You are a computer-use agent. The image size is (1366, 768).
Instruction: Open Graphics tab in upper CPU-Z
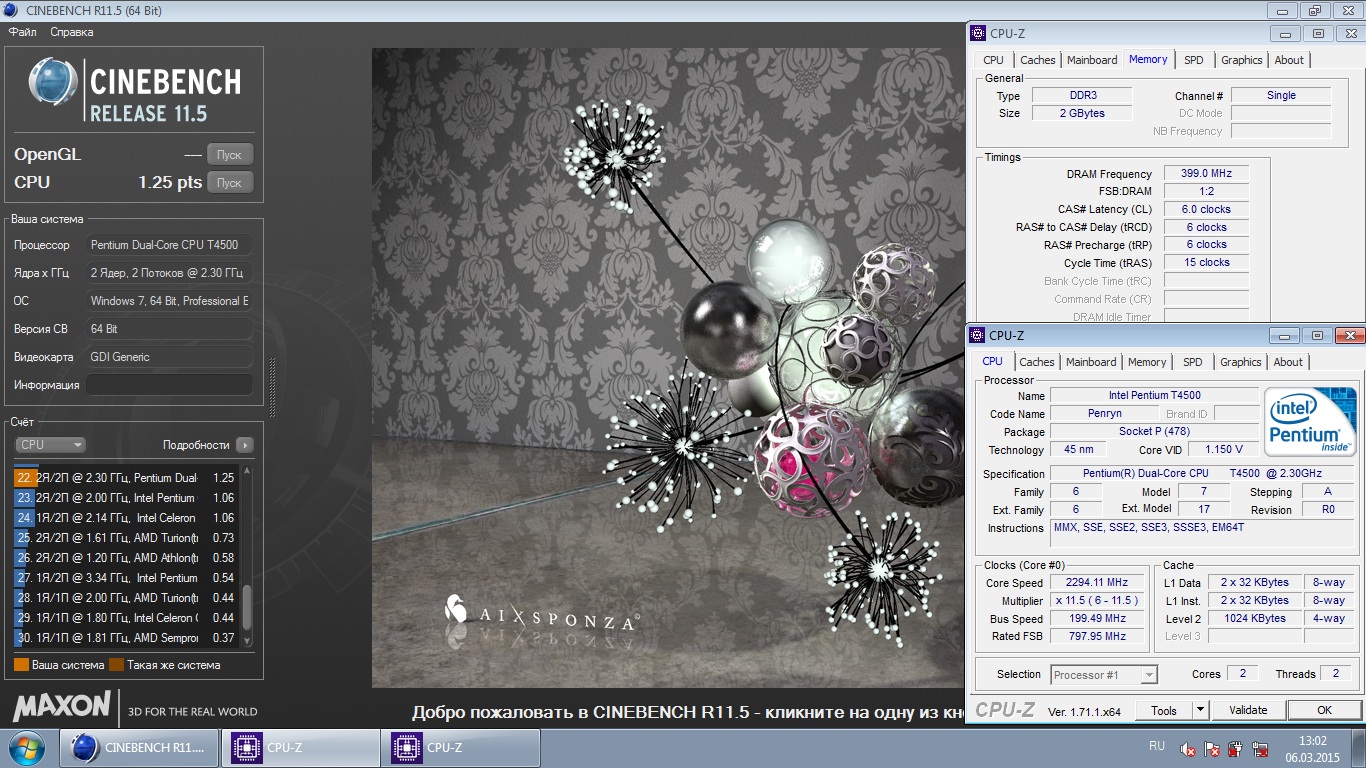pos(1242,60)
